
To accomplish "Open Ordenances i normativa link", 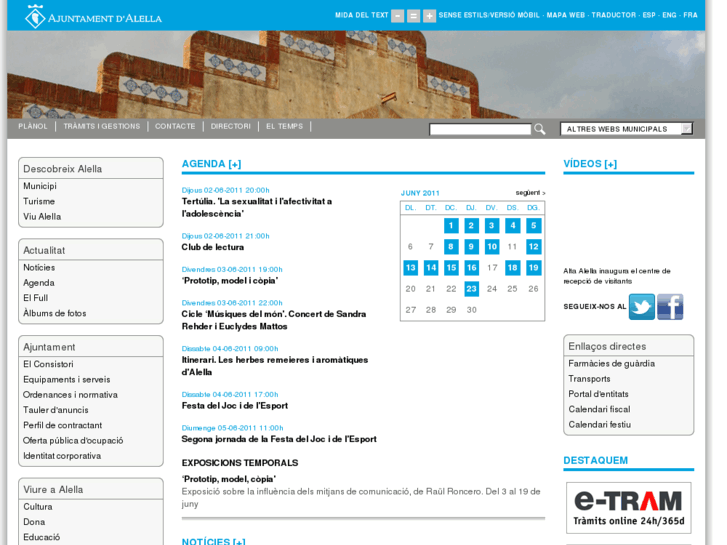I will 70,395.
